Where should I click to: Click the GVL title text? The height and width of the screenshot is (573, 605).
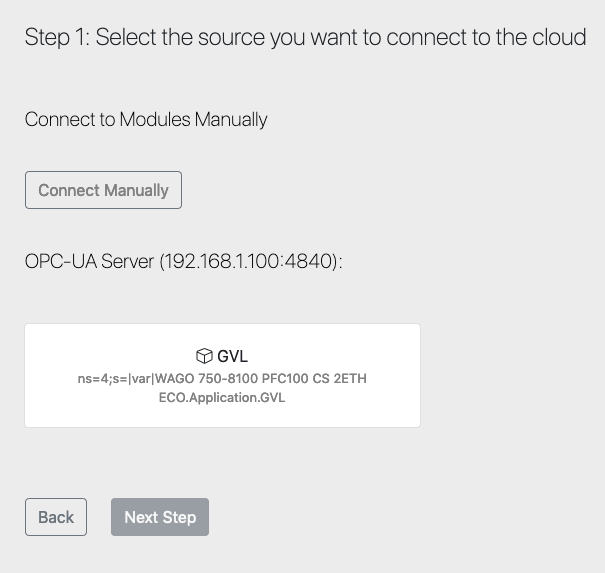click(x=232, y=356)
